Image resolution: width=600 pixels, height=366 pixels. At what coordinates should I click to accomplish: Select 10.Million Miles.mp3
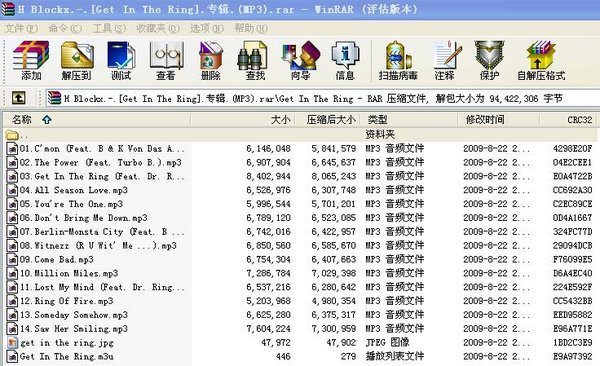click(69, 273)
